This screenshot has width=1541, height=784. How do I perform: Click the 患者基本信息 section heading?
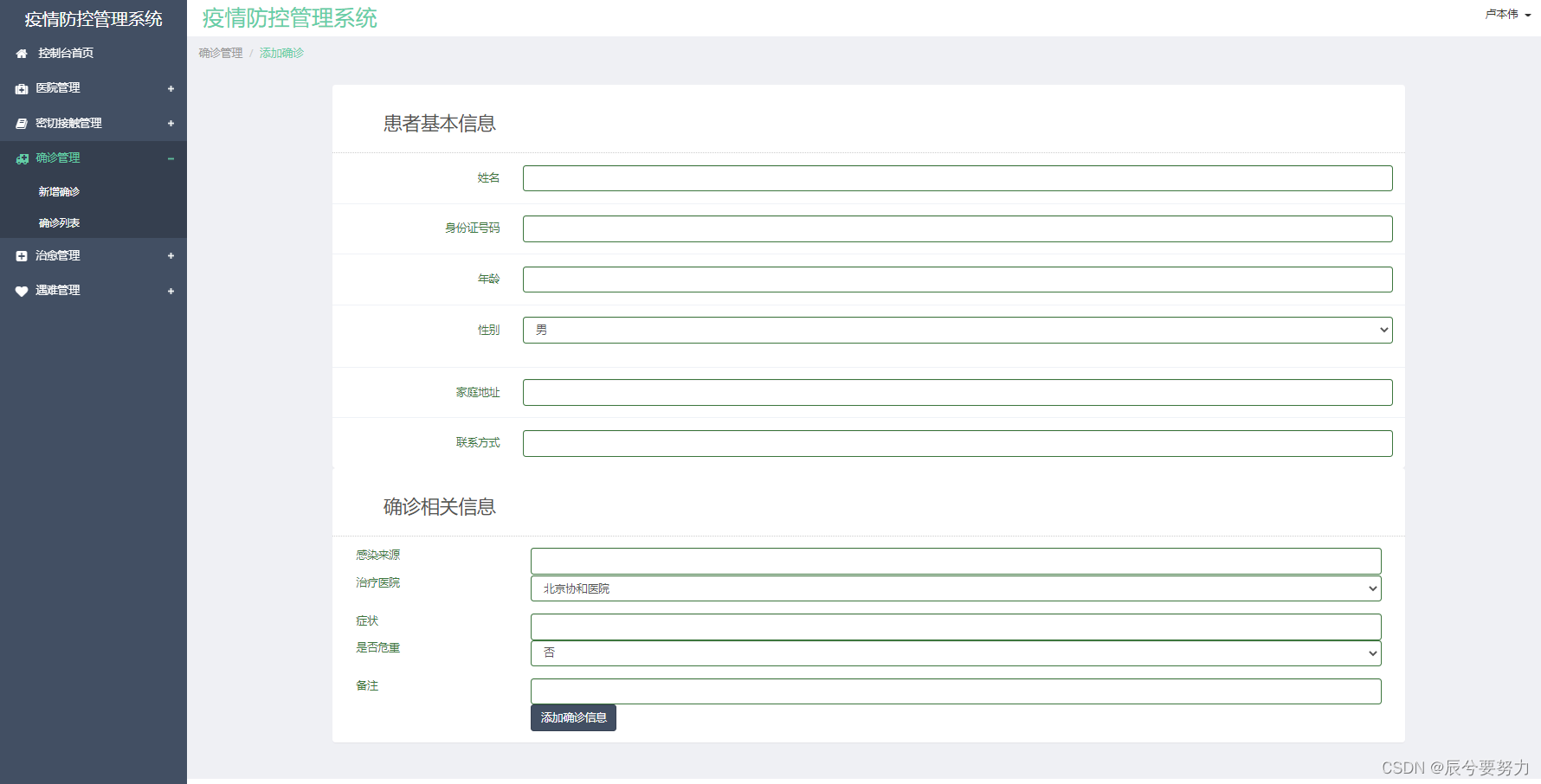[x=440, y=124]
